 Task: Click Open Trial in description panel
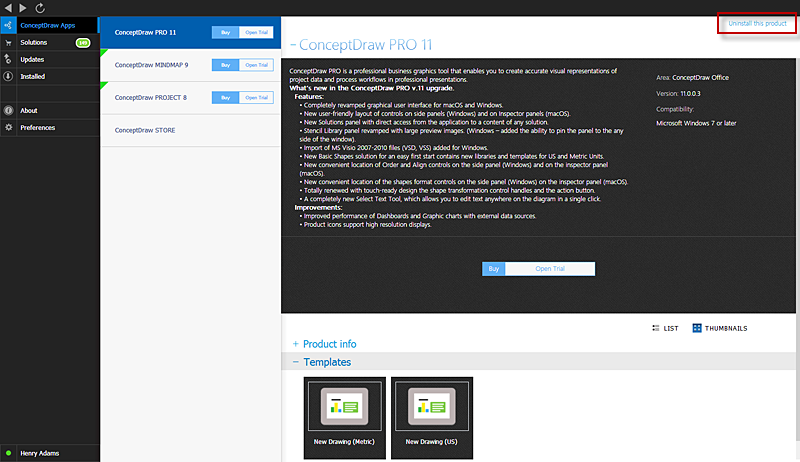(x=550, y=269)
